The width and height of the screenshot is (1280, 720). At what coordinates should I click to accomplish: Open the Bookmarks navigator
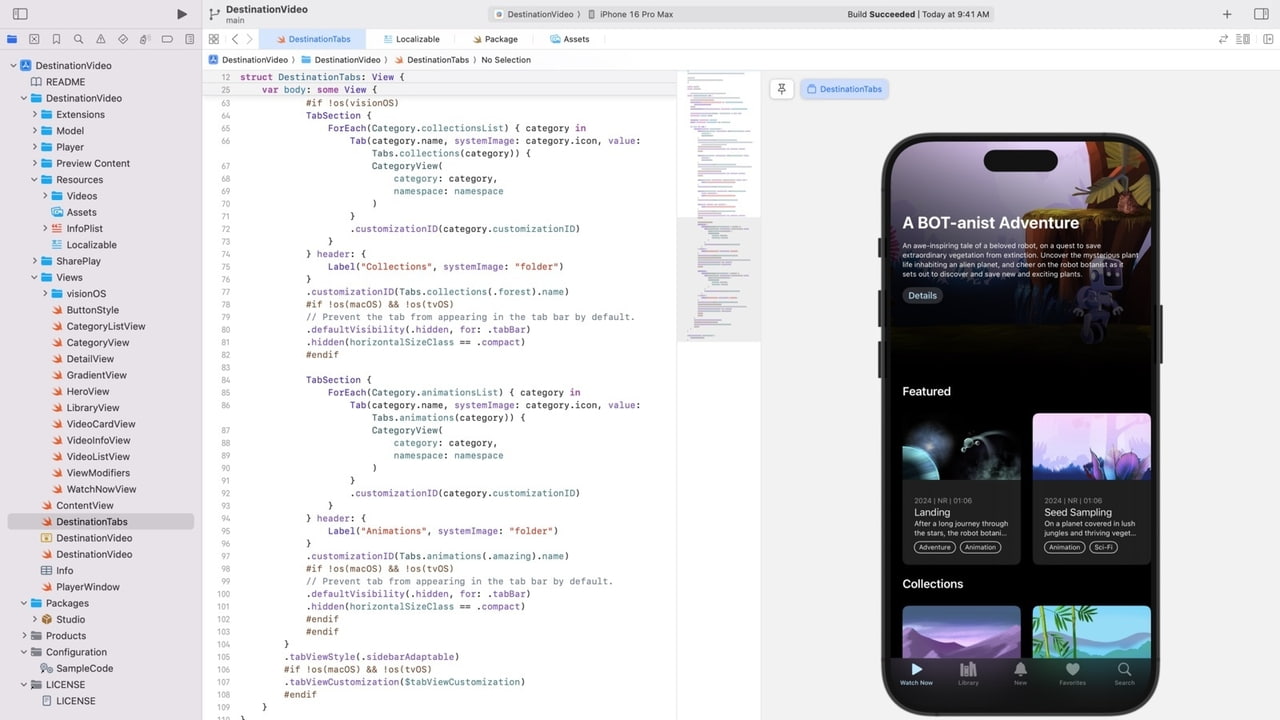point(56,39)
